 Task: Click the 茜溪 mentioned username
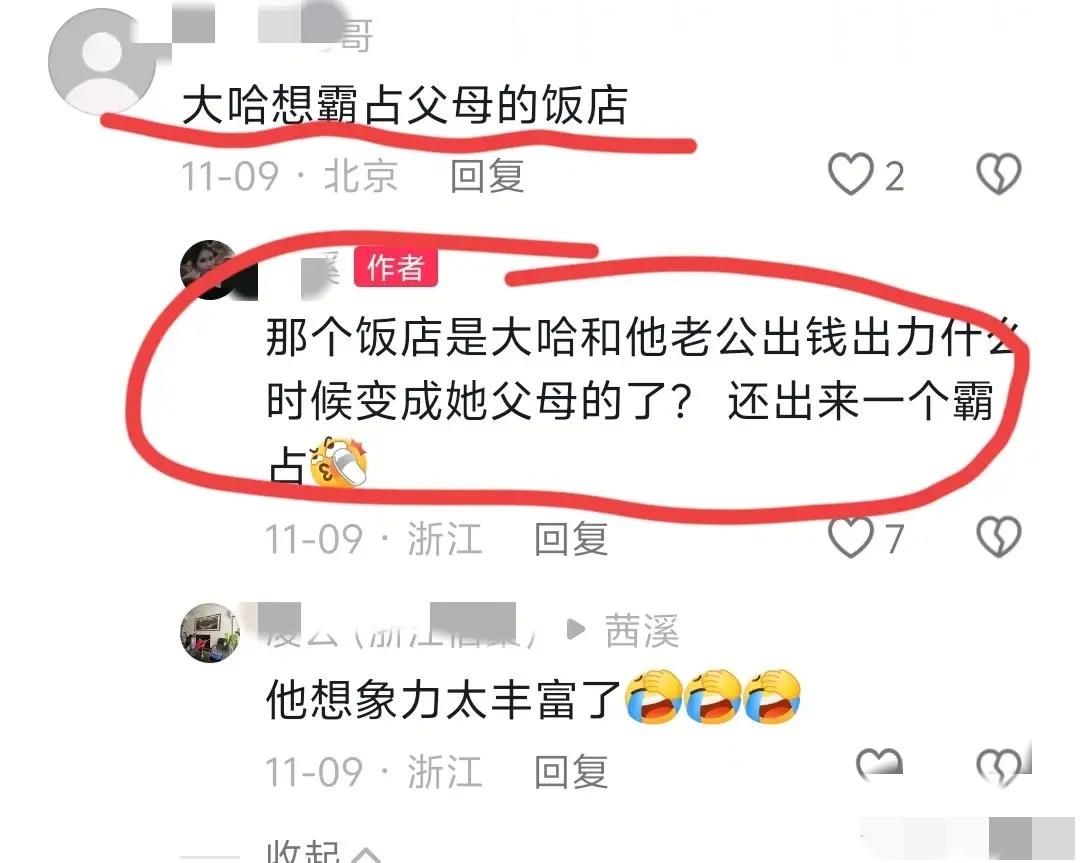(x=642, y=630)
